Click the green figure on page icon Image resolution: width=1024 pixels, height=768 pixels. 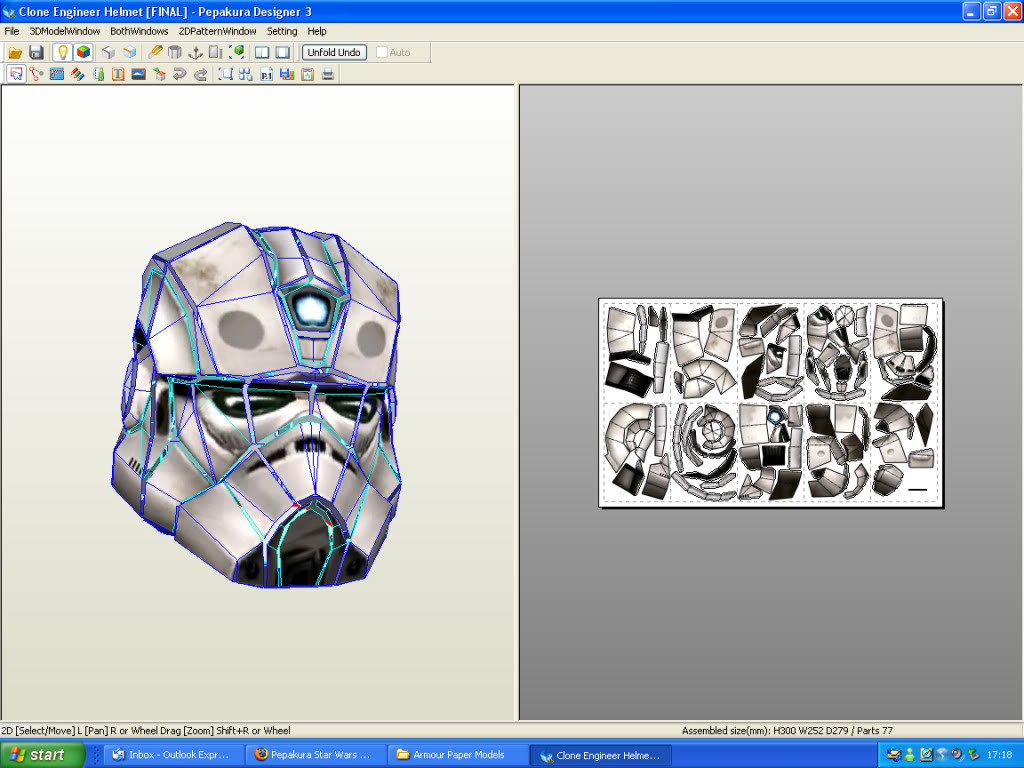(x=99, y=74)
